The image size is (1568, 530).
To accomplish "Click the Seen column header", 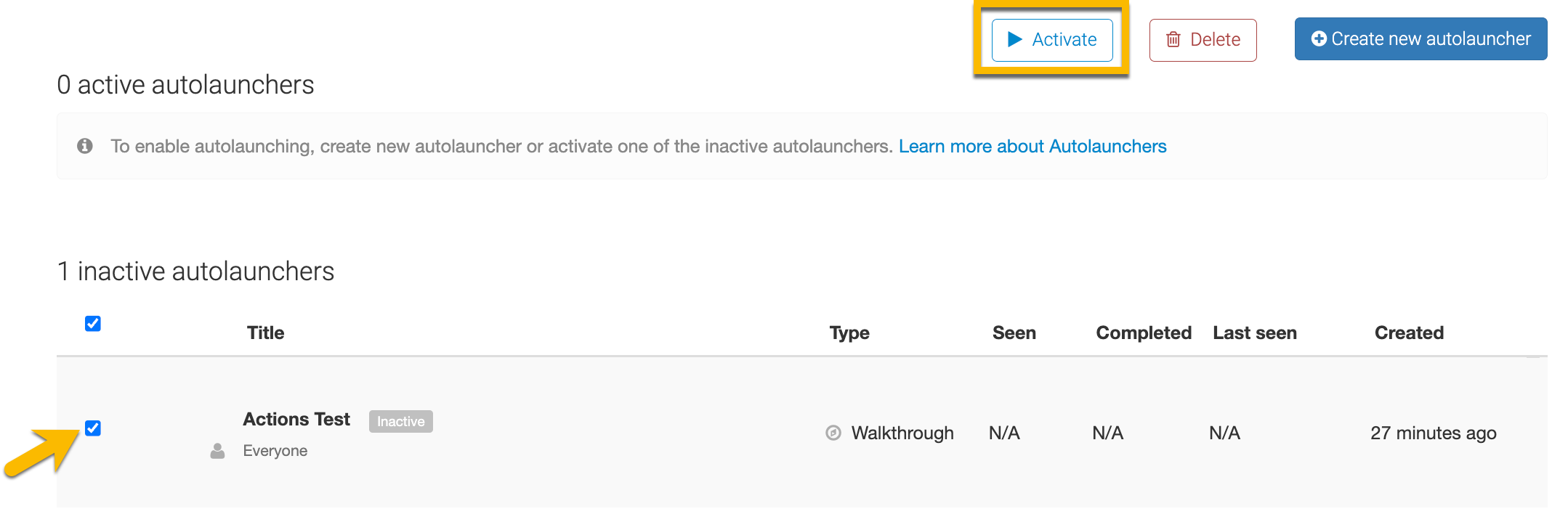I will pyautogui.click(x=1014, y=333).
